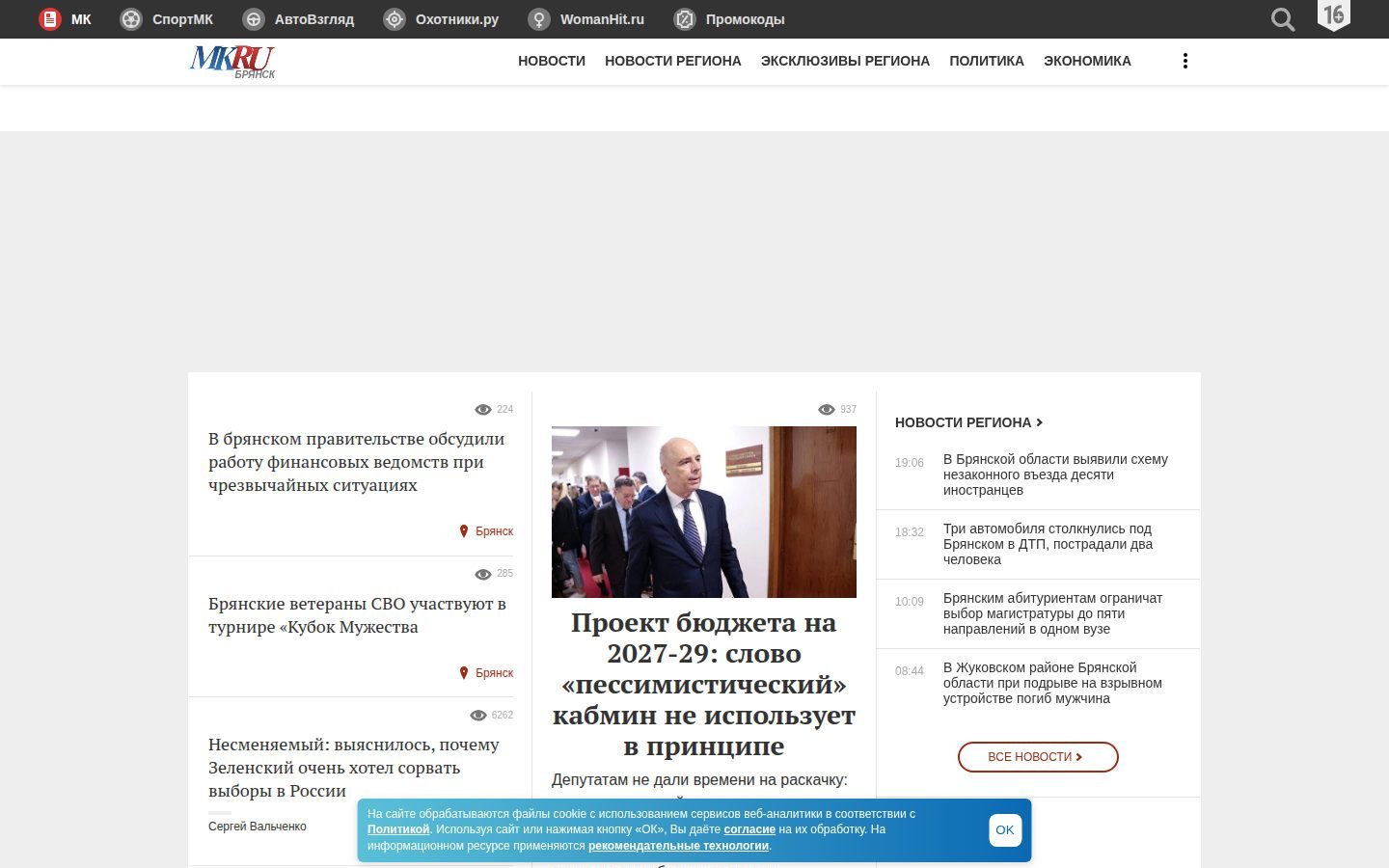Click the view count 937
Viewport: 1389px width, 868px height.
(848, 410)
